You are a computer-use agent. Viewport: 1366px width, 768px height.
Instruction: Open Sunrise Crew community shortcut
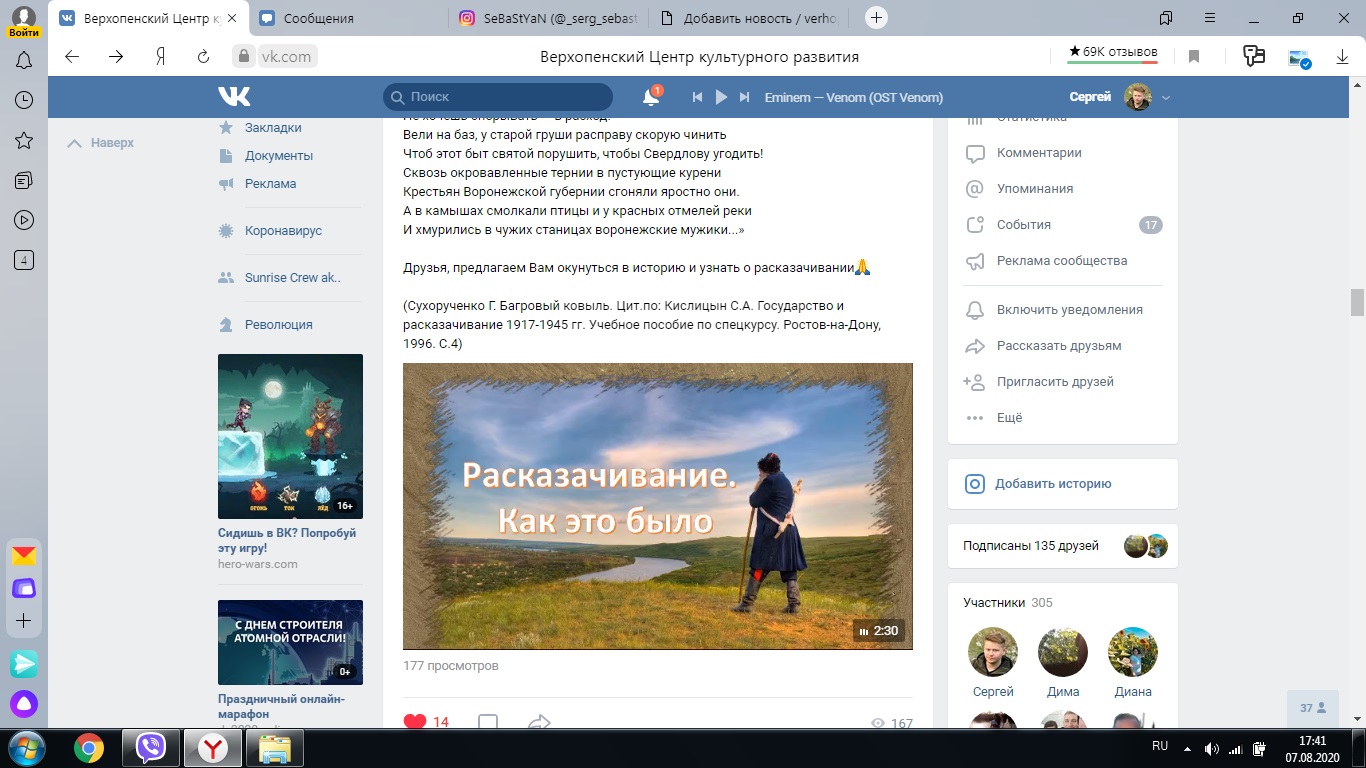pyautogui.click(x=292, y=278)
